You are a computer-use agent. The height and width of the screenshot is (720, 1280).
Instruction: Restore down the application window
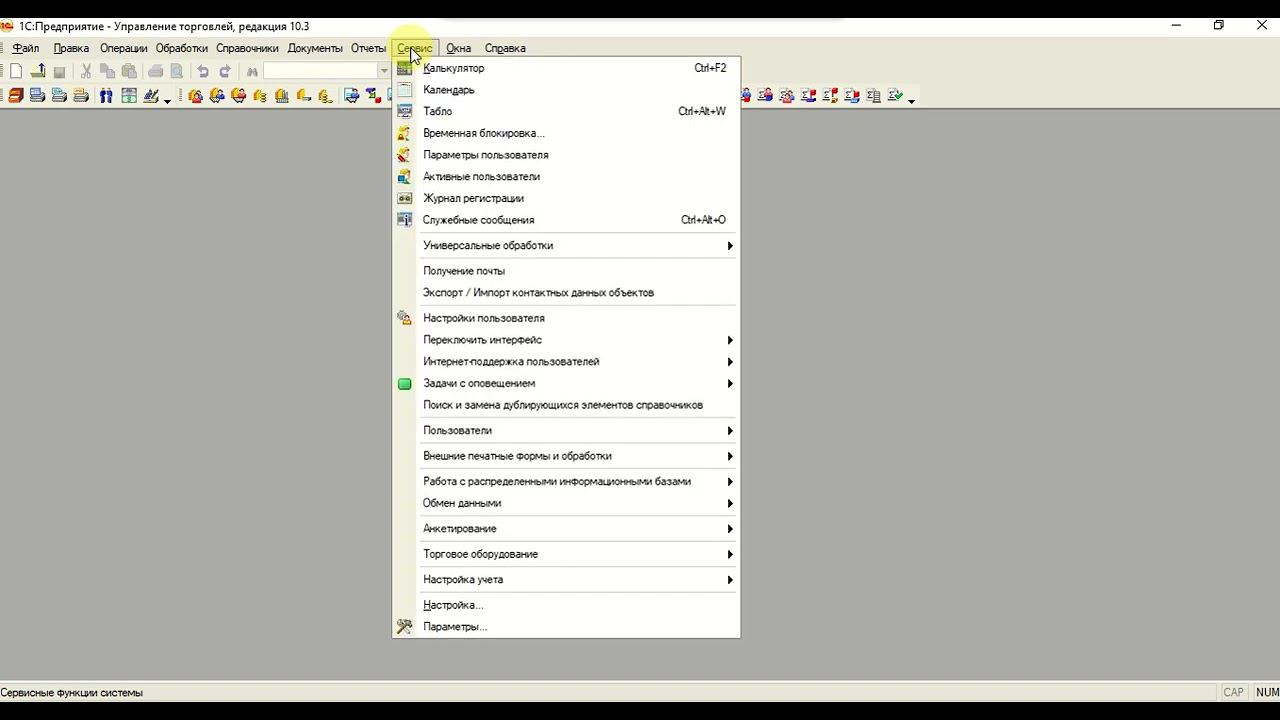(x=1218, y=26)
